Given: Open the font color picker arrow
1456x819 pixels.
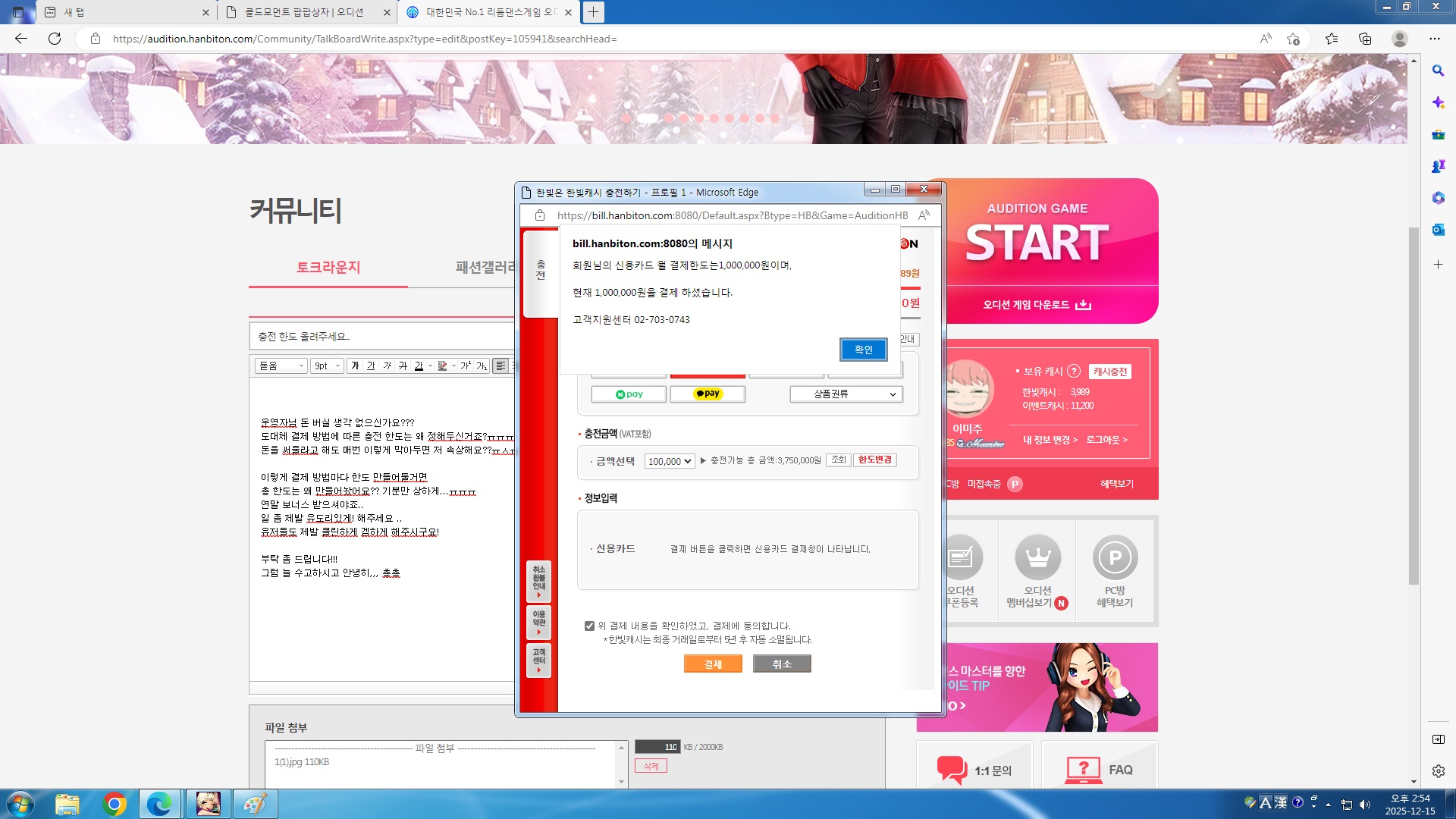Looking at the screenshot, I should coord(431,366).
